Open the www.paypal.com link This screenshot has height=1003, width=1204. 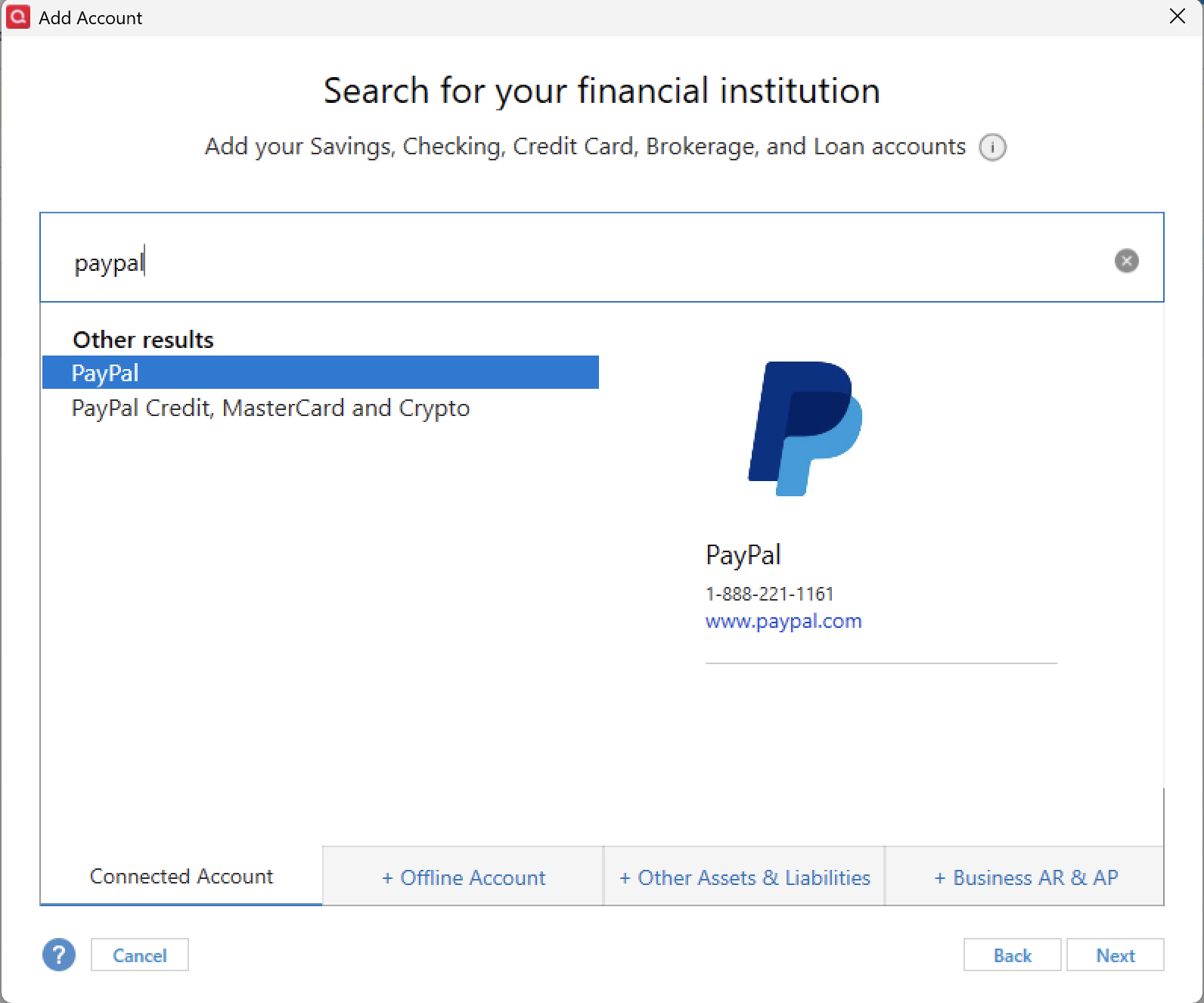pyautogui.click(x=784, y=621)
